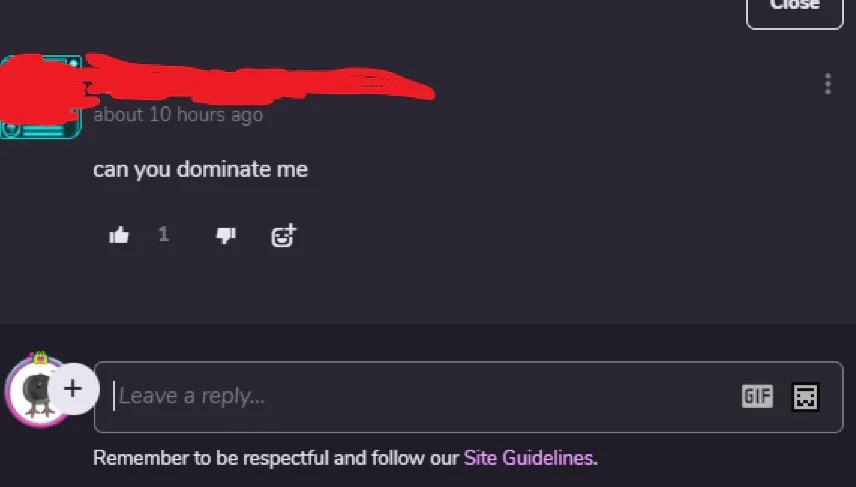This screenshot has width=856, height=487.
Task: Click the plus button beside bird avatar
Action: point(72,388)
